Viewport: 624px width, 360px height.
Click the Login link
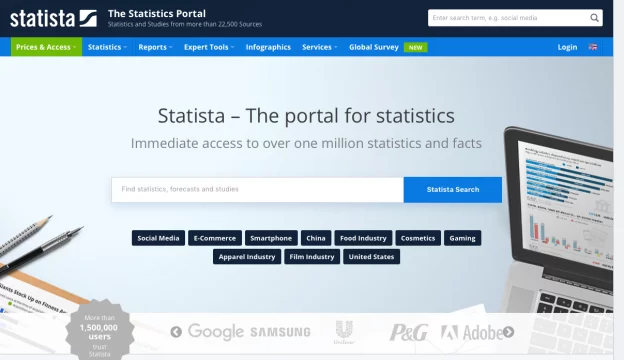567,47
